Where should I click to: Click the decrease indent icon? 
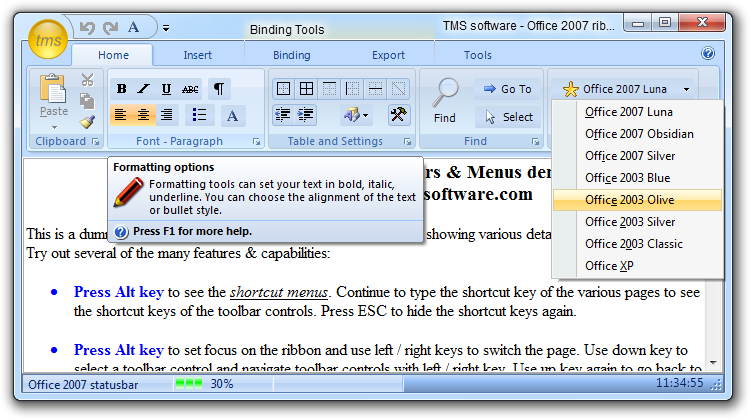coord(283,115)
